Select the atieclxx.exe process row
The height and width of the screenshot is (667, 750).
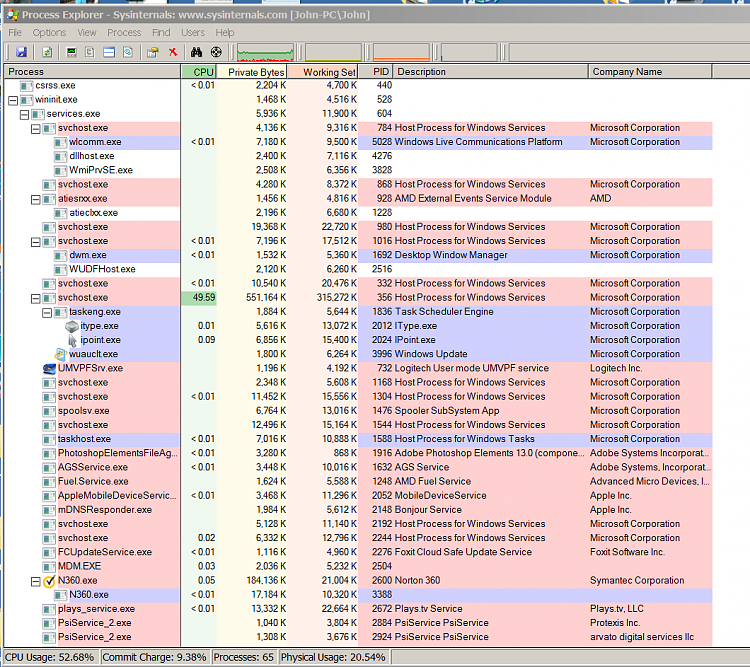(x=358, y=213)
